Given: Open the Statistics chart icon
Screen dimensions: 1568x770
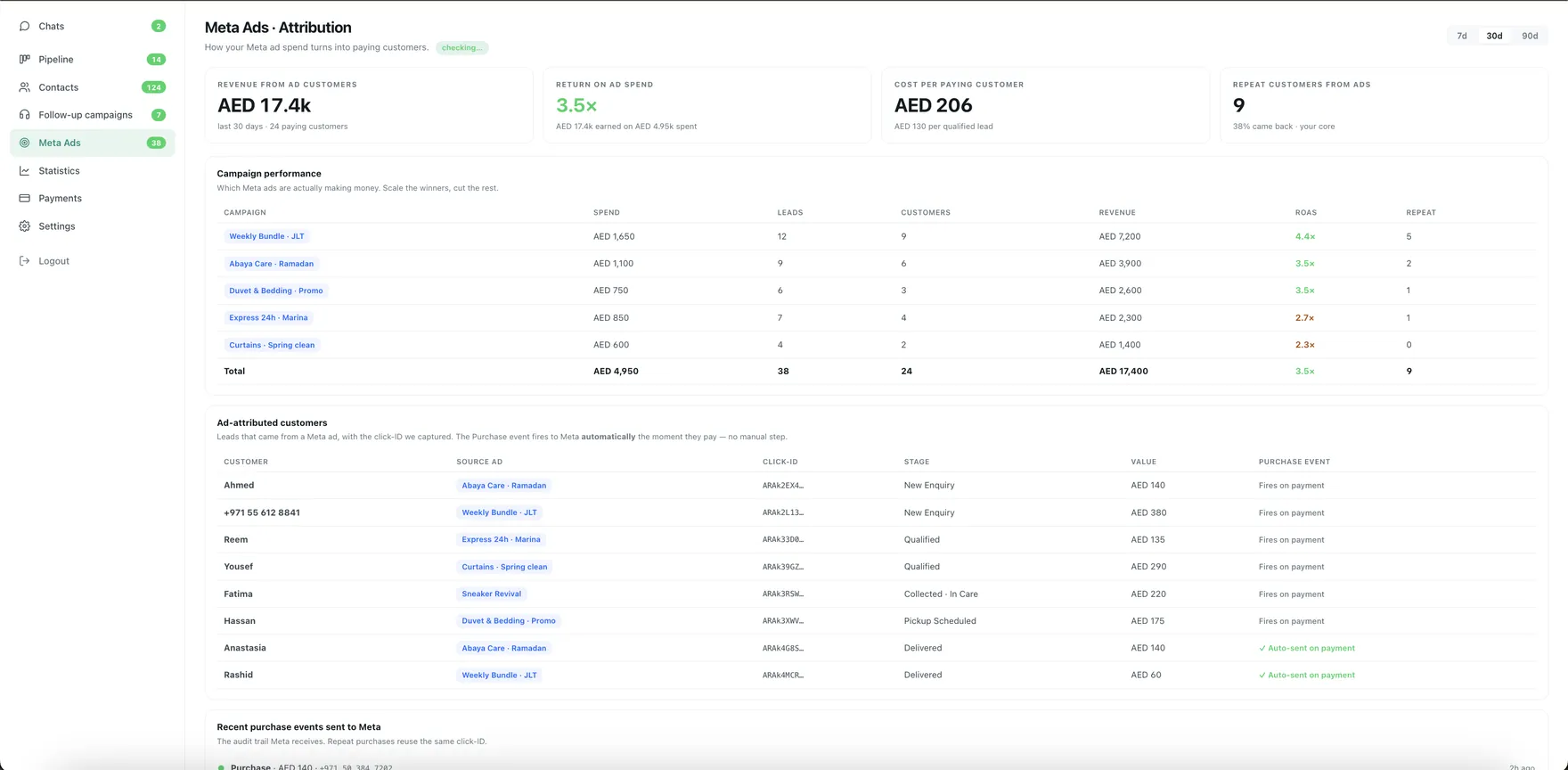Looking at the screenshot, I should [x=24, y=171].
